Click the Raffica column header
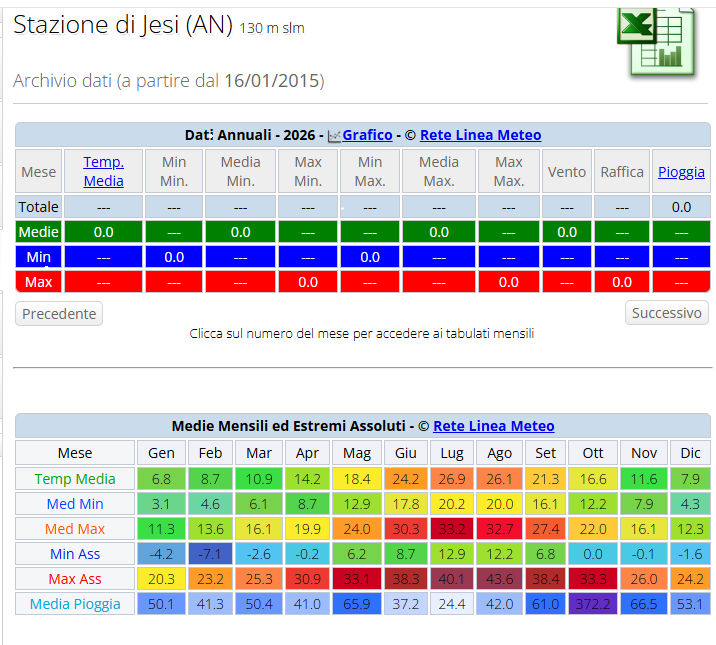 (622, 172)
